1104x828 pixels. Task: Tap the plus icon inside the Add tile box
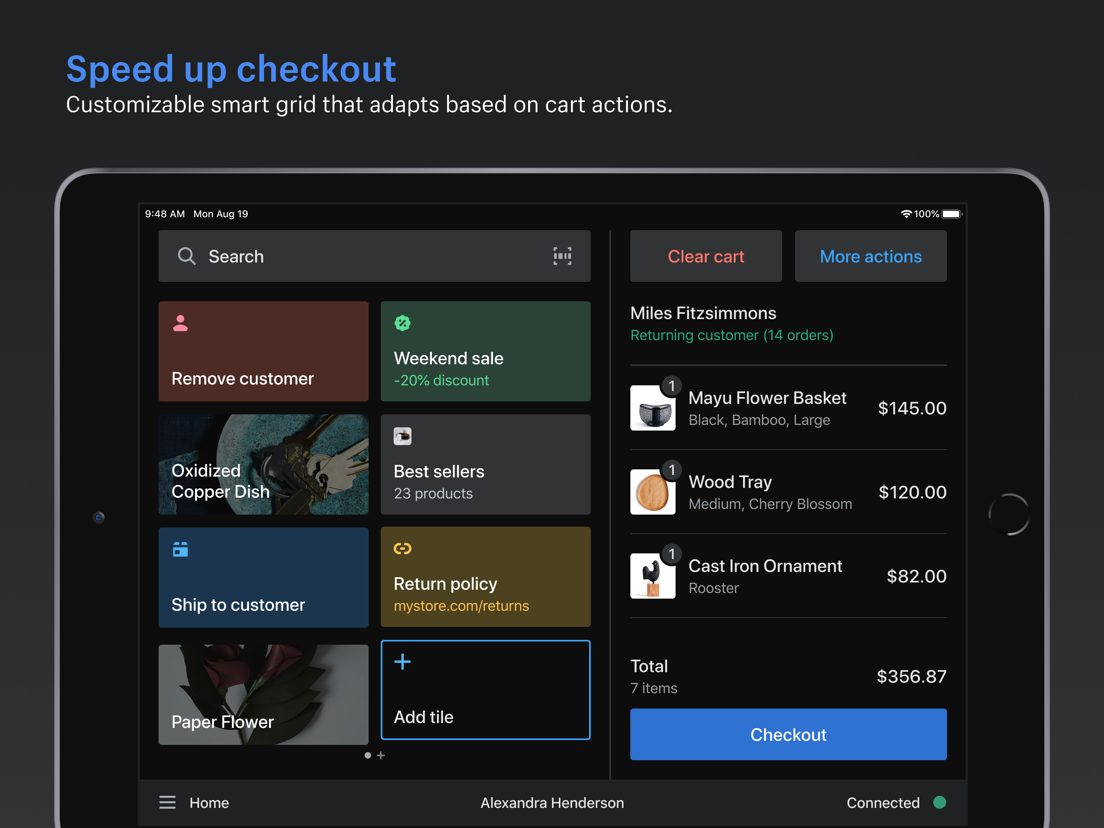(x=402, y=661)
